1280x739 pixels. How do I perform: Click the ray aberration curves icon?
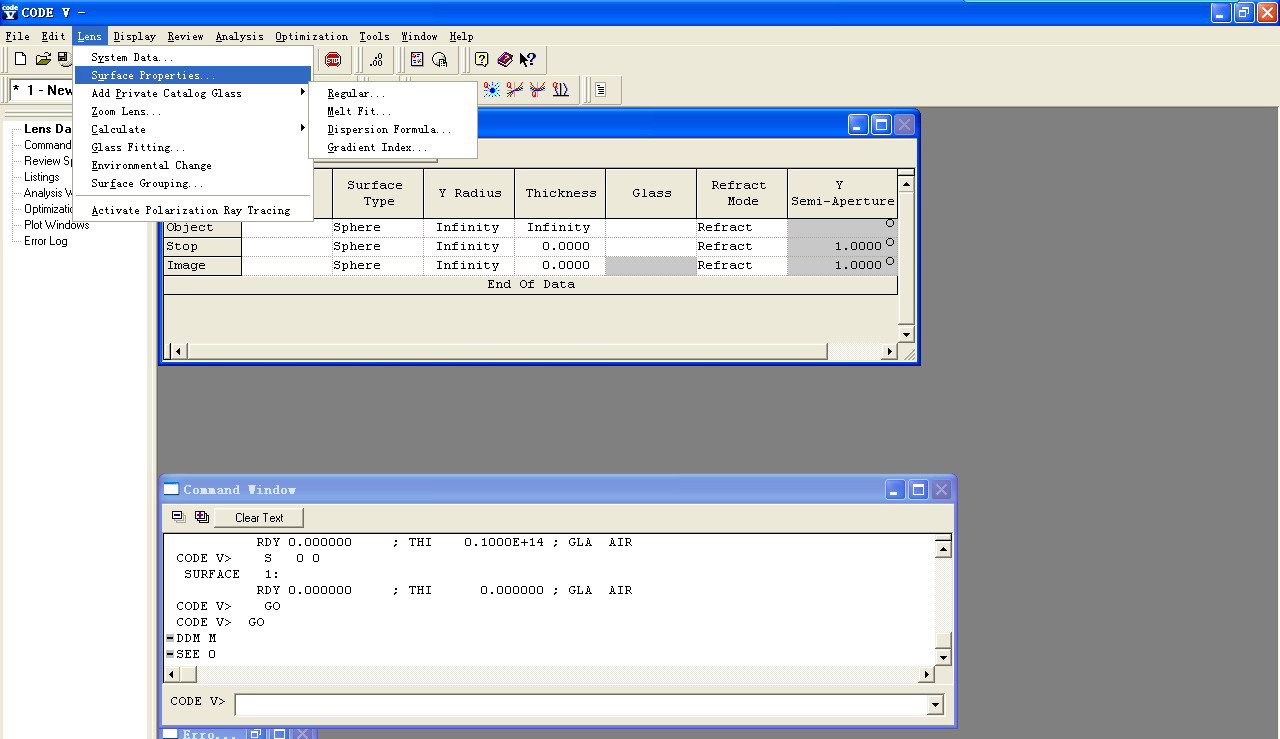514,90
